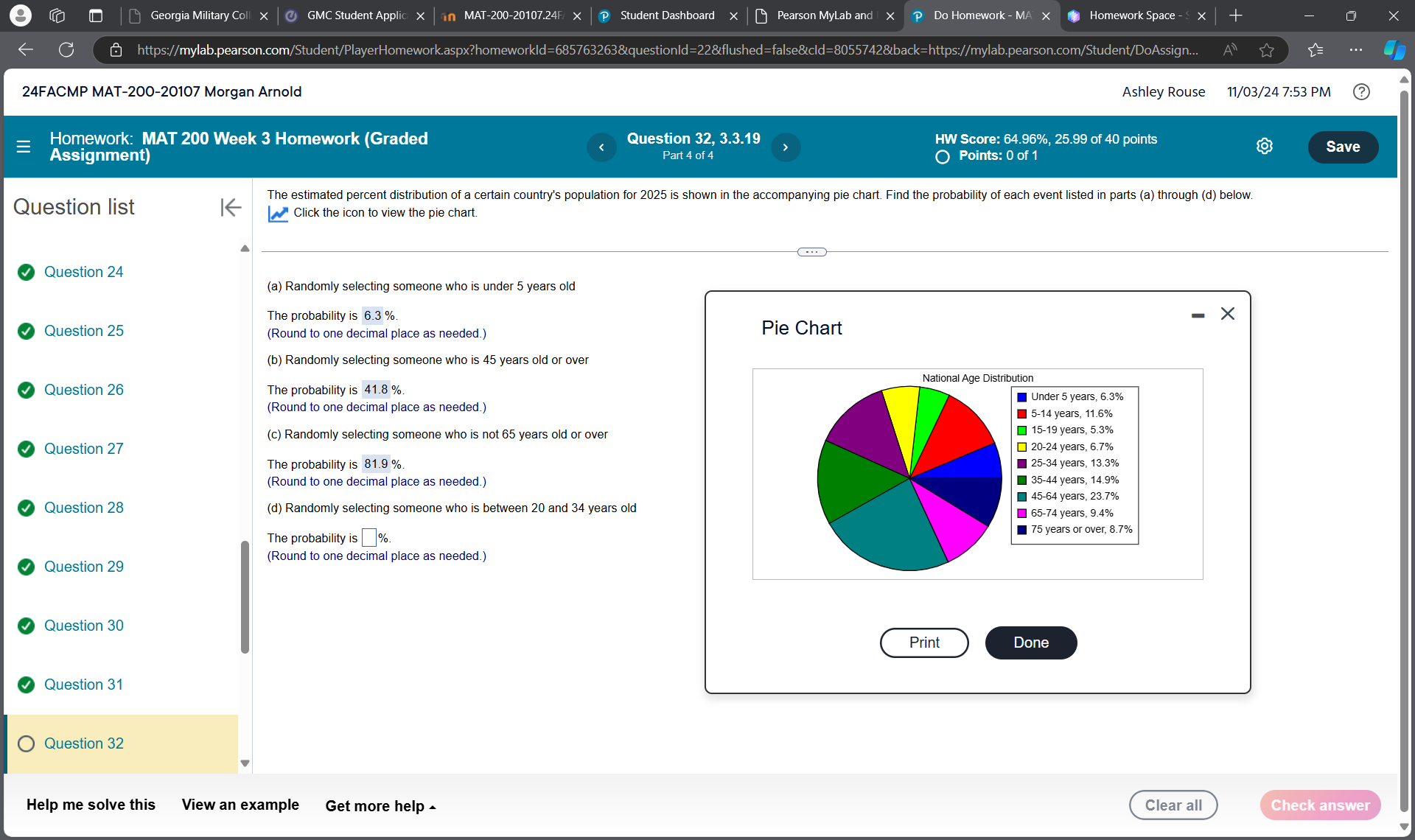Image resolution: width=1415 pixels, height=840 pixels.
Task: Click View an example
Action: coord(240,805)
